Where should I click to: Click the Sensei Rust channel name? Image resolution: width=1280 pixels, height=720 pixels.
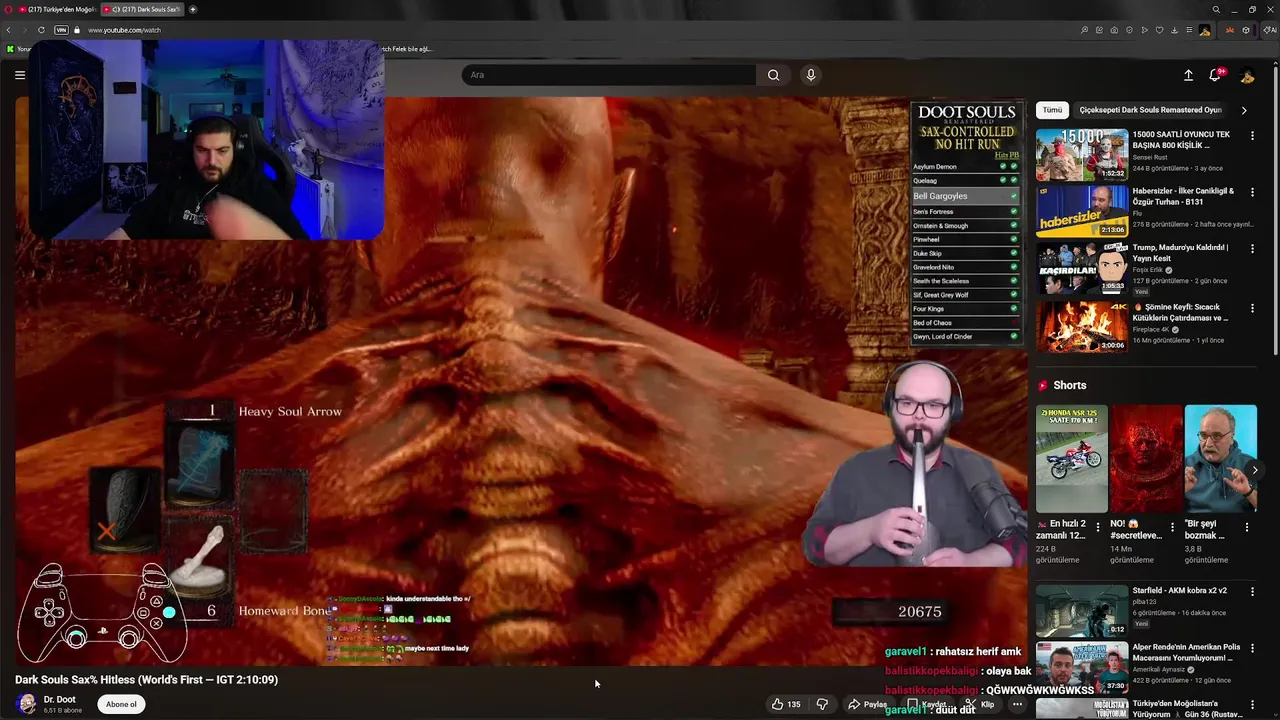coord(1150,157)
